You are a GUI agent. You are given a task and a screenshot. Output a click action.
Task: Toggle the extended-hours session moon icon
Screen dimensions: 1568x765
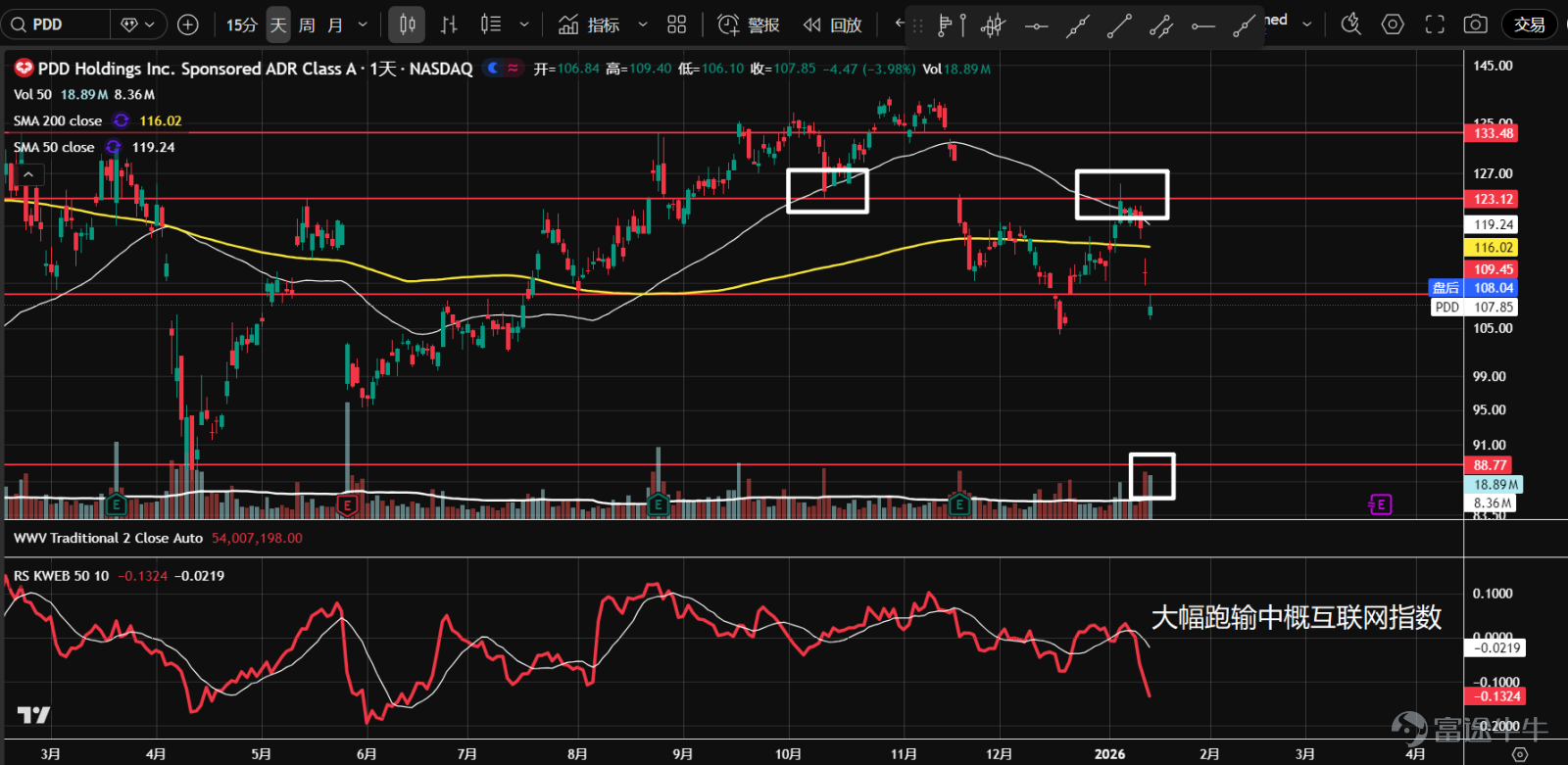pos(494,69)
